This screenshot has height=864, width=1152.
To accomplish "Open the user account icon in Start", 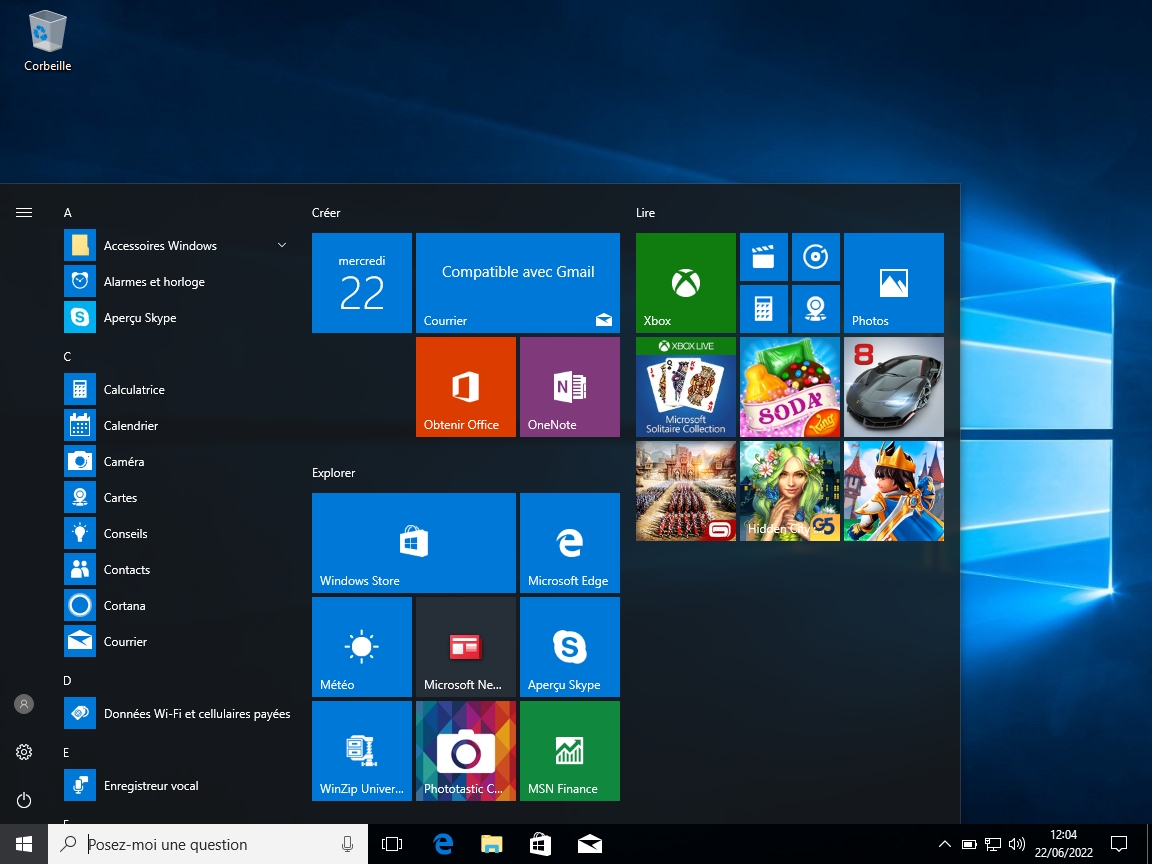I will (x=24, y=704).
